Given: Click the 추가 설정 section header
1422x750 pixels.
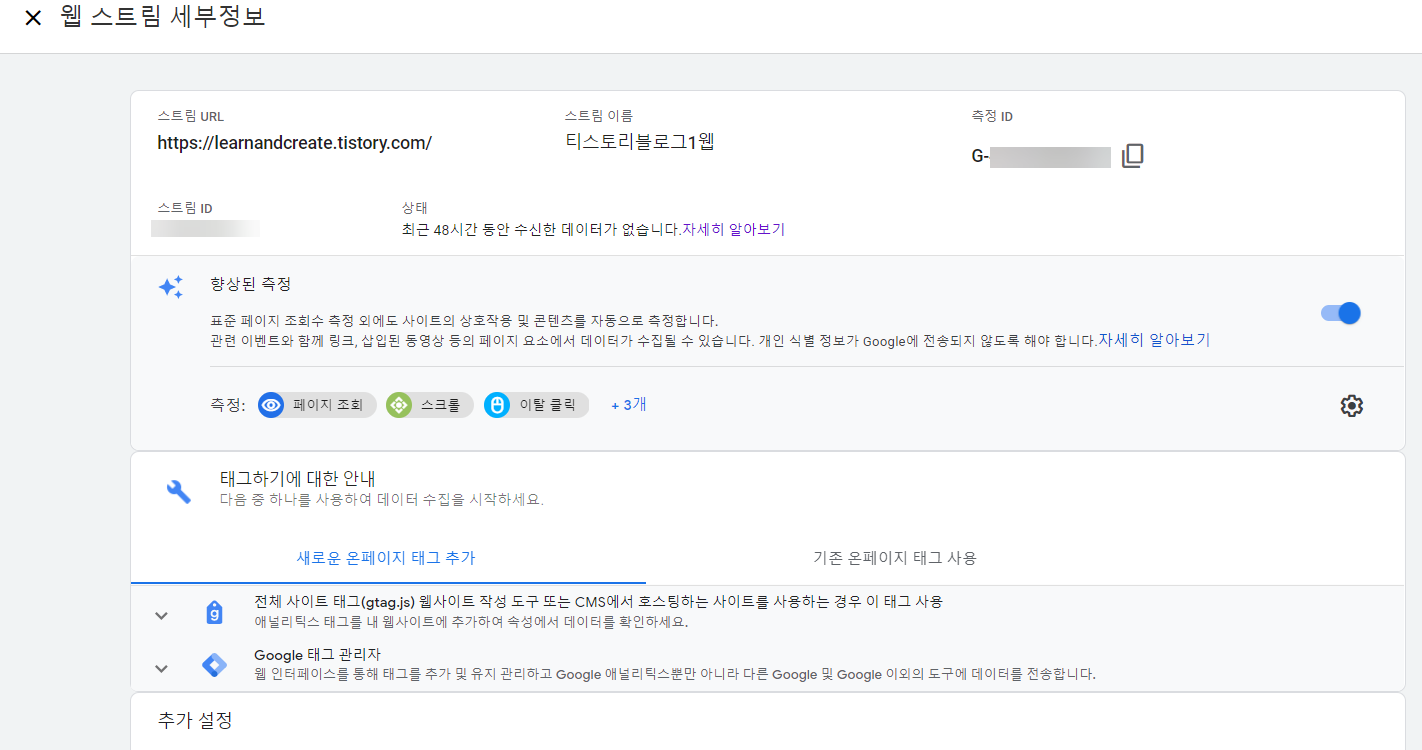Looking at the screenshot, I should pyautogui.click(x=195, y=720).
